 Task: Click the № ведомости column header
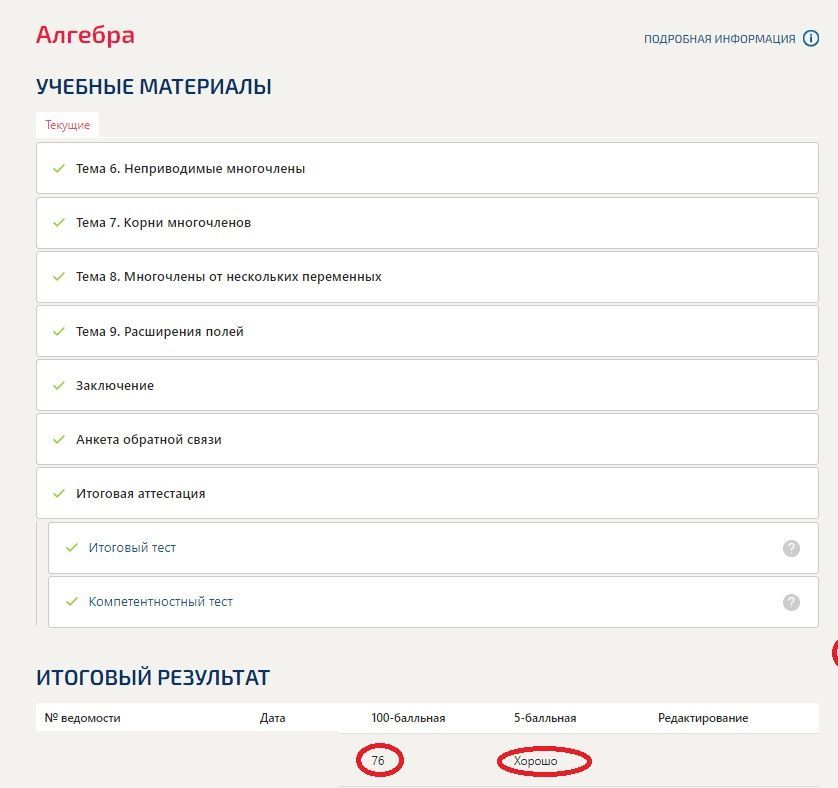point(82,718)
